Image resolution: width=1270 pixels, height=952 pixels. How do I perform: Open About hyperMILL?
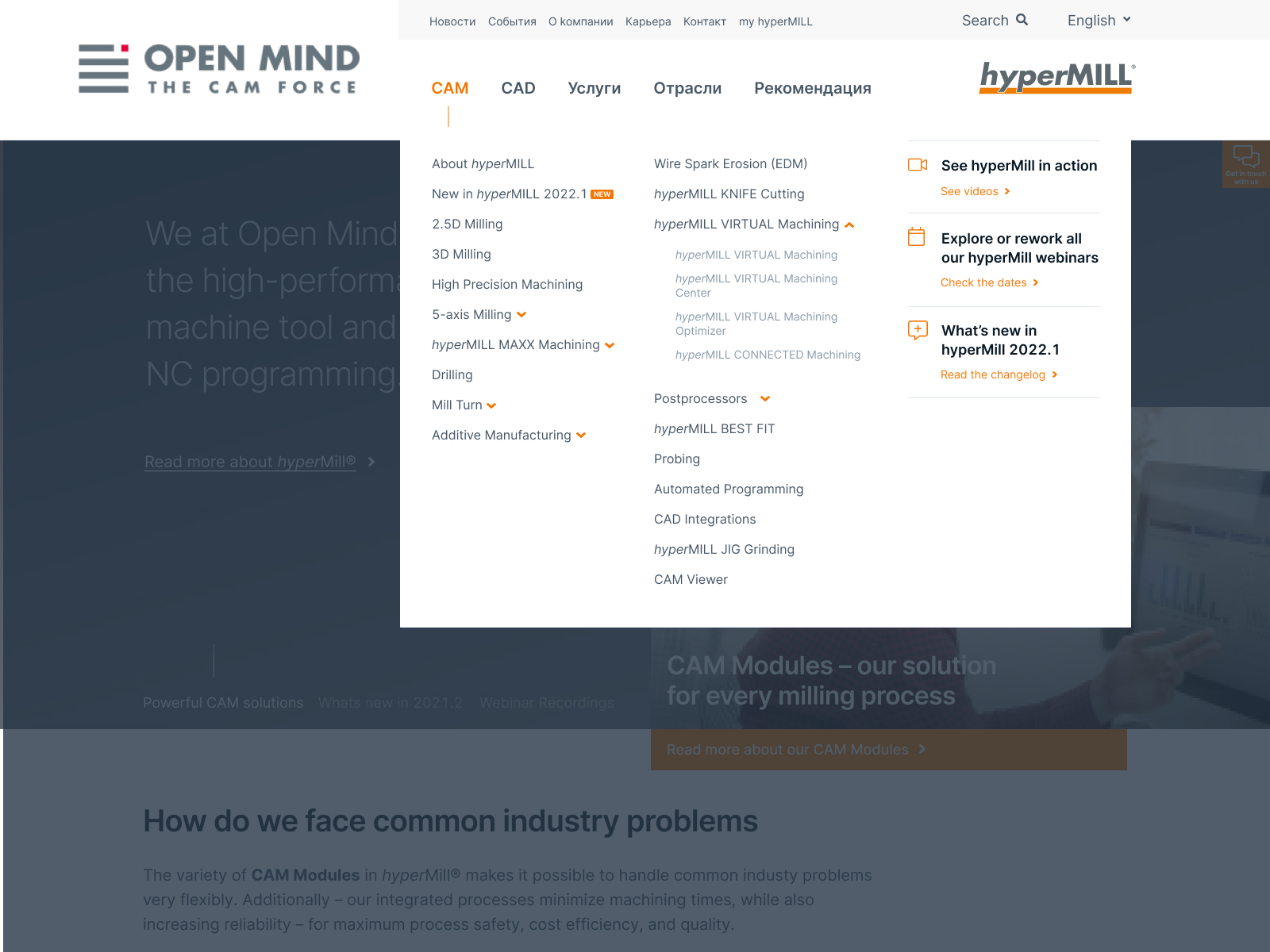click(x=483, y=164)
